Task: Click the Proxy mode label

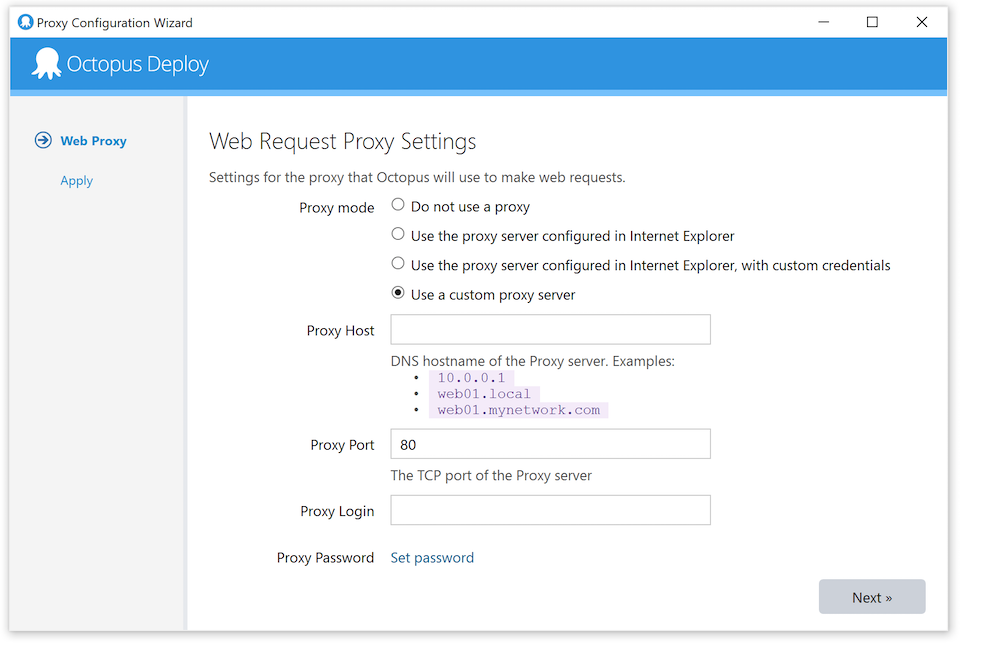Action: click(337, 208)
